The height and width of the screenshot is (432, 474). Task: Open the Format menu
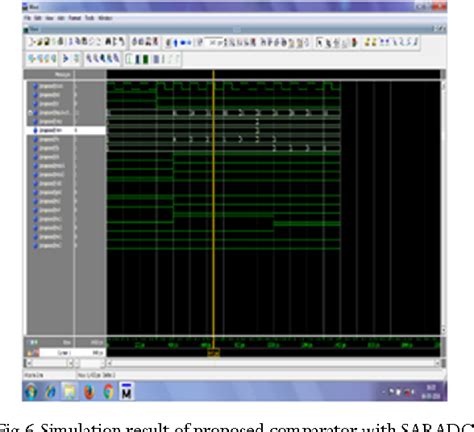(75, 18)
